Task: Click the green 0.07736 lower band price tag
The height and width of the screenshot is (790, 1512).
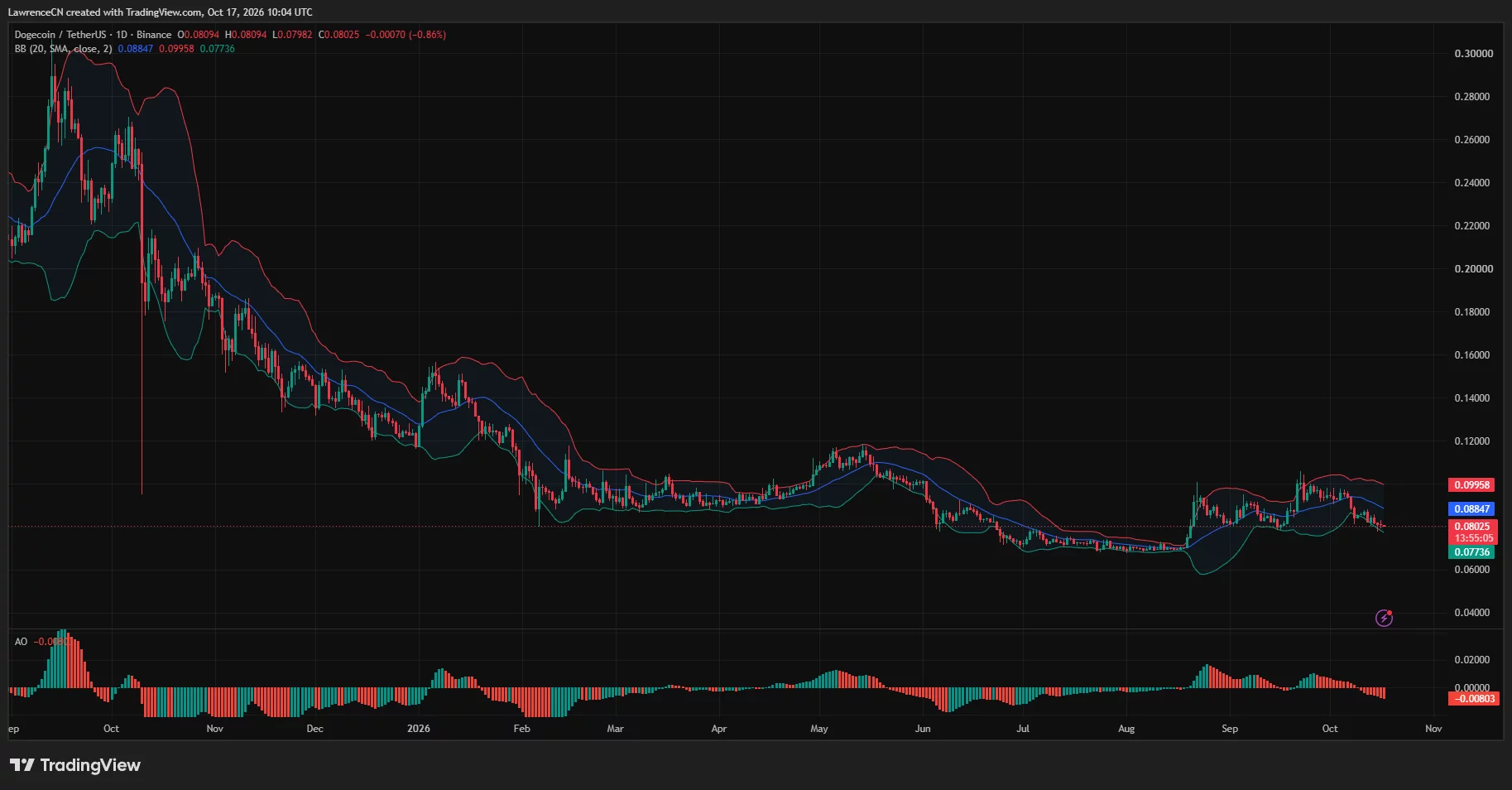Action: coord(1471,552)
